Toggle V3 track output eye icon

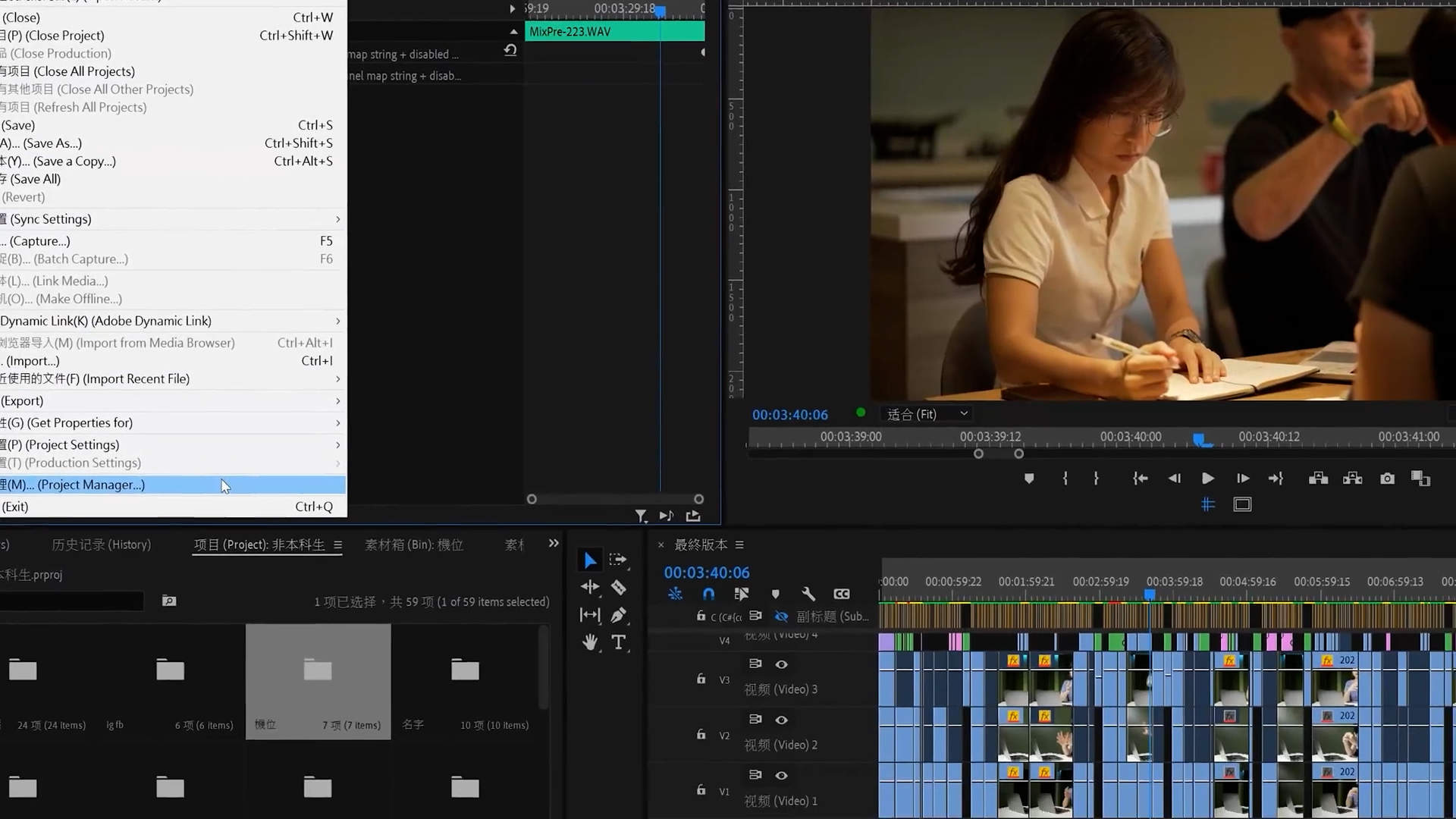click(x=781, y=664)
